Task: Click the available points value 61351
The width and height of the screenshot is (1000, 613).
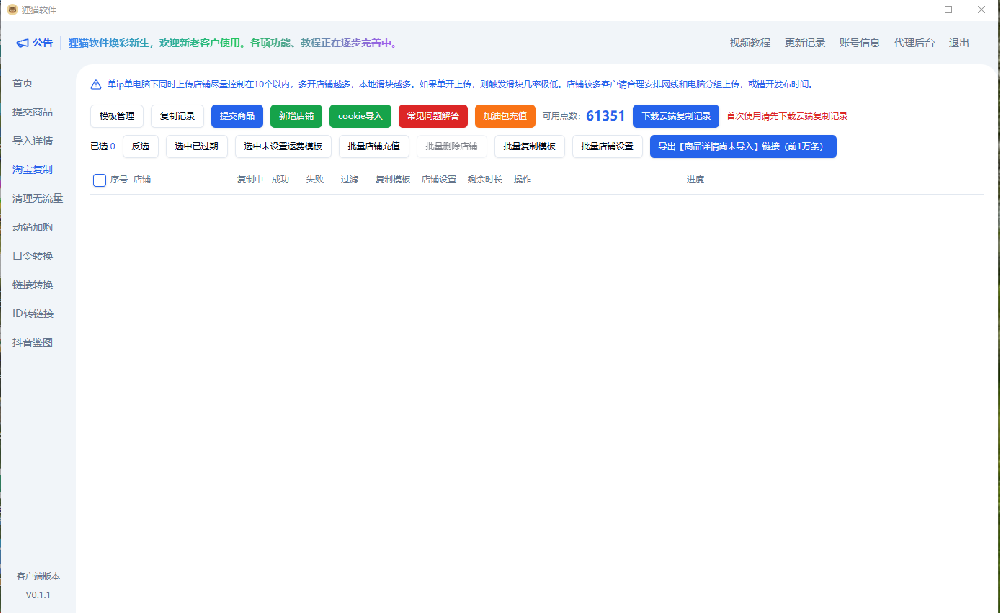Action: tap(605, 116)
